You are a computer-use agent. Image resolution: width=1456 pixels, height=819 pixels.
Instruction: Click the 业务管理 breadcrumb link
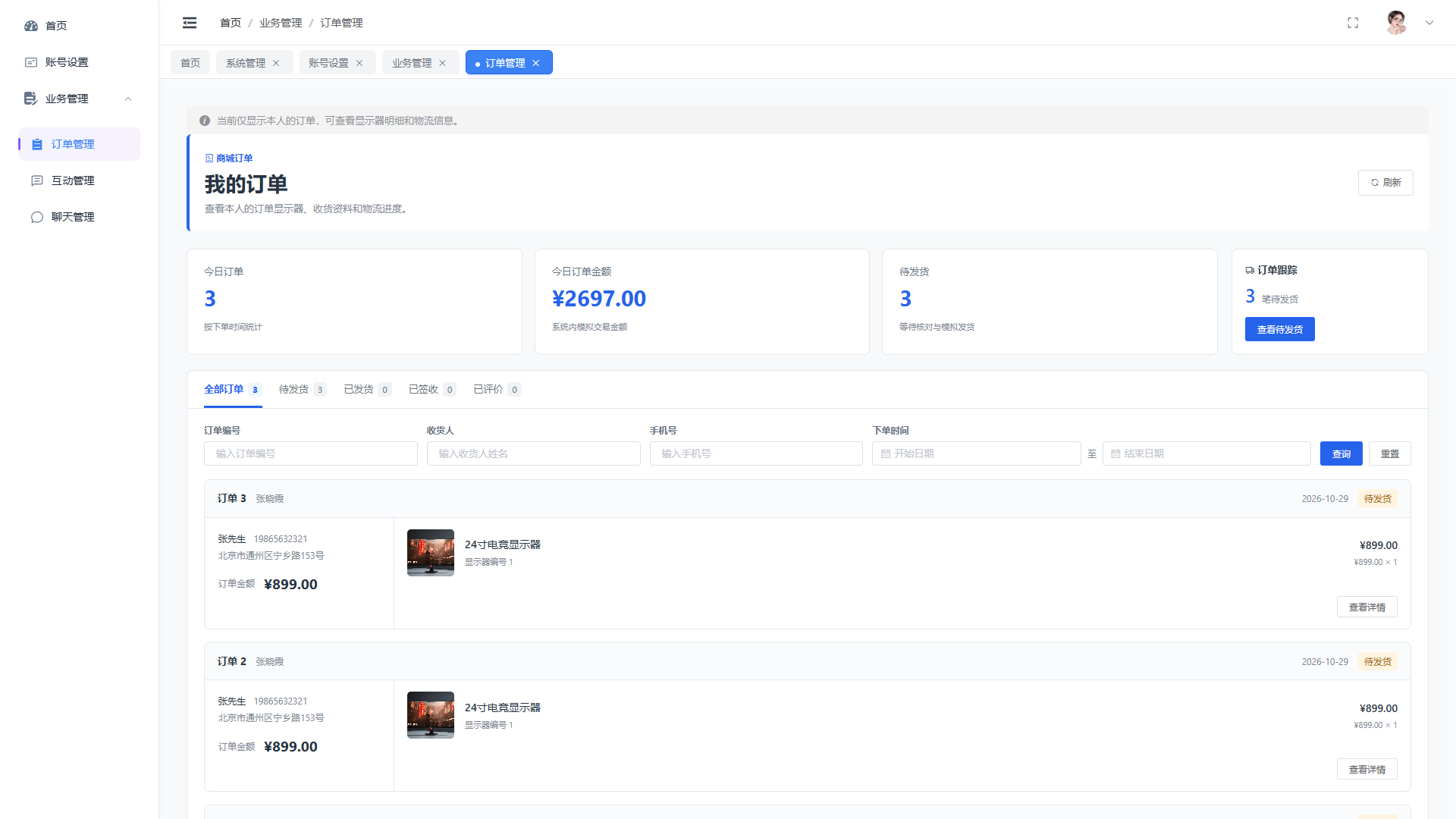pos(281,23)
